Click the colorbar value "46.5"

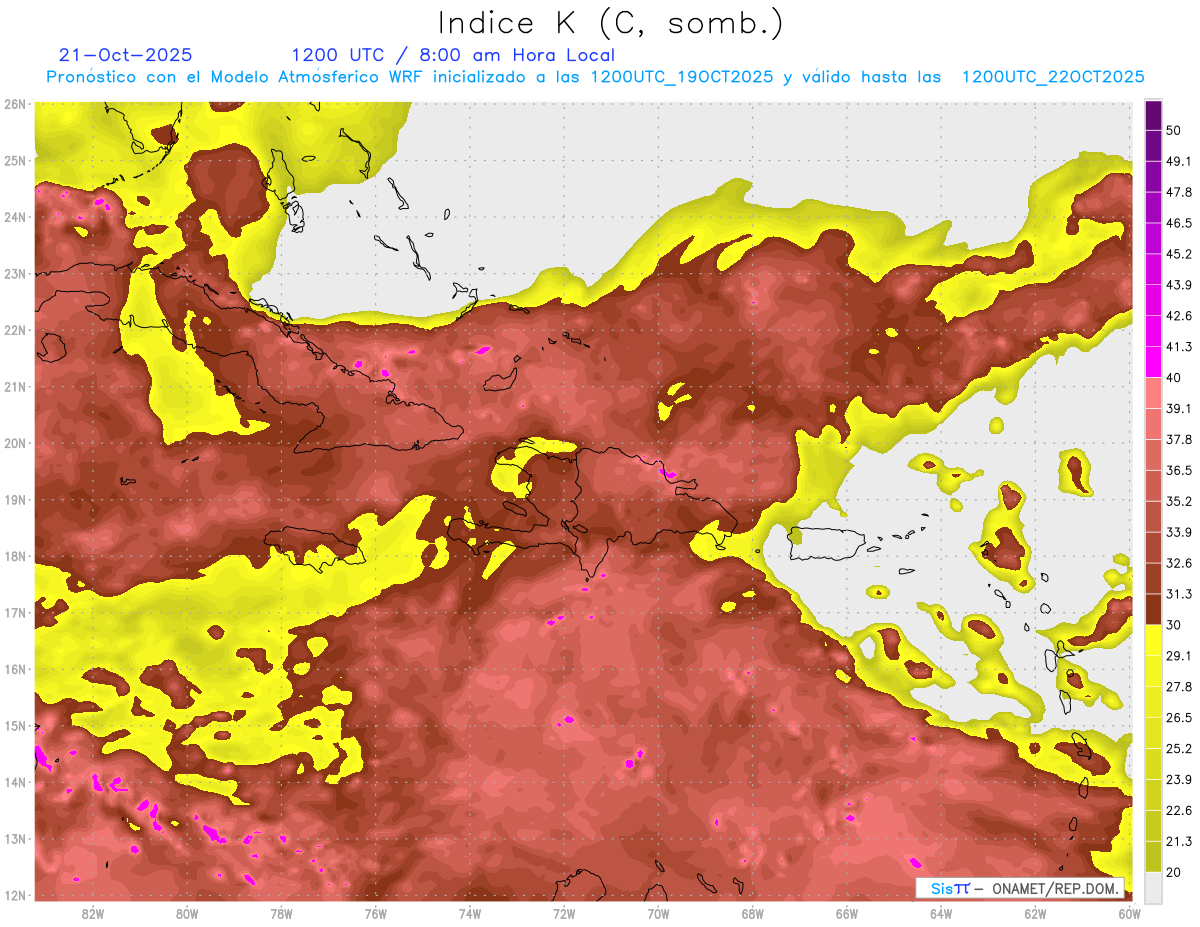(x=1179, y=223)
